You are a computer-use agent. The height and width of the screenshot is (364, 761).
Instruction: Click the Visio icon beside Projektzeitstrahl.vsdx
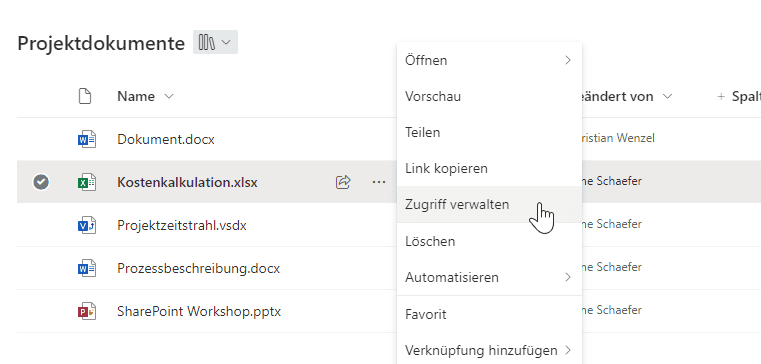[x=87, y=226]
